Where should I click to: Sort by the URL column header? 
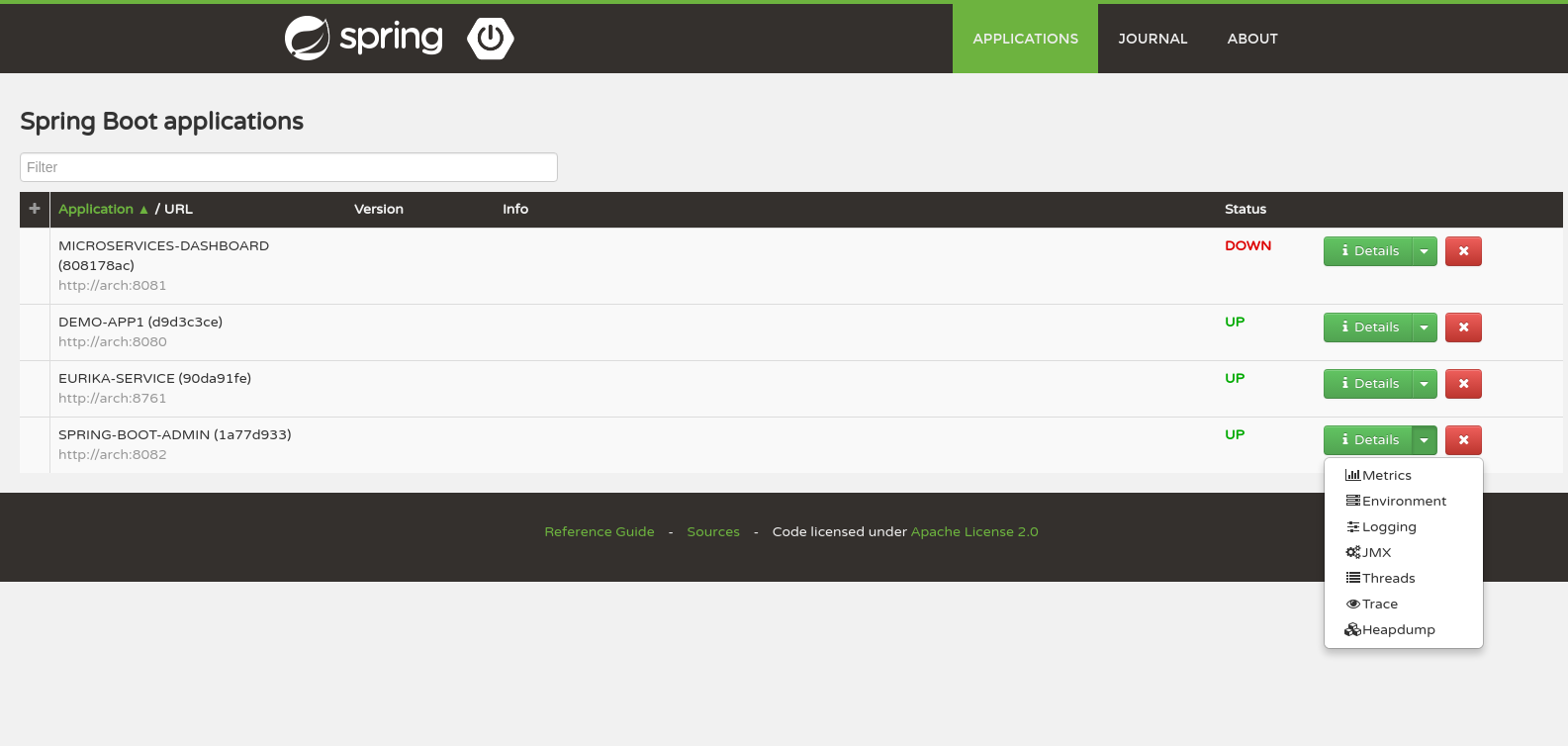[x=178, y=209]
